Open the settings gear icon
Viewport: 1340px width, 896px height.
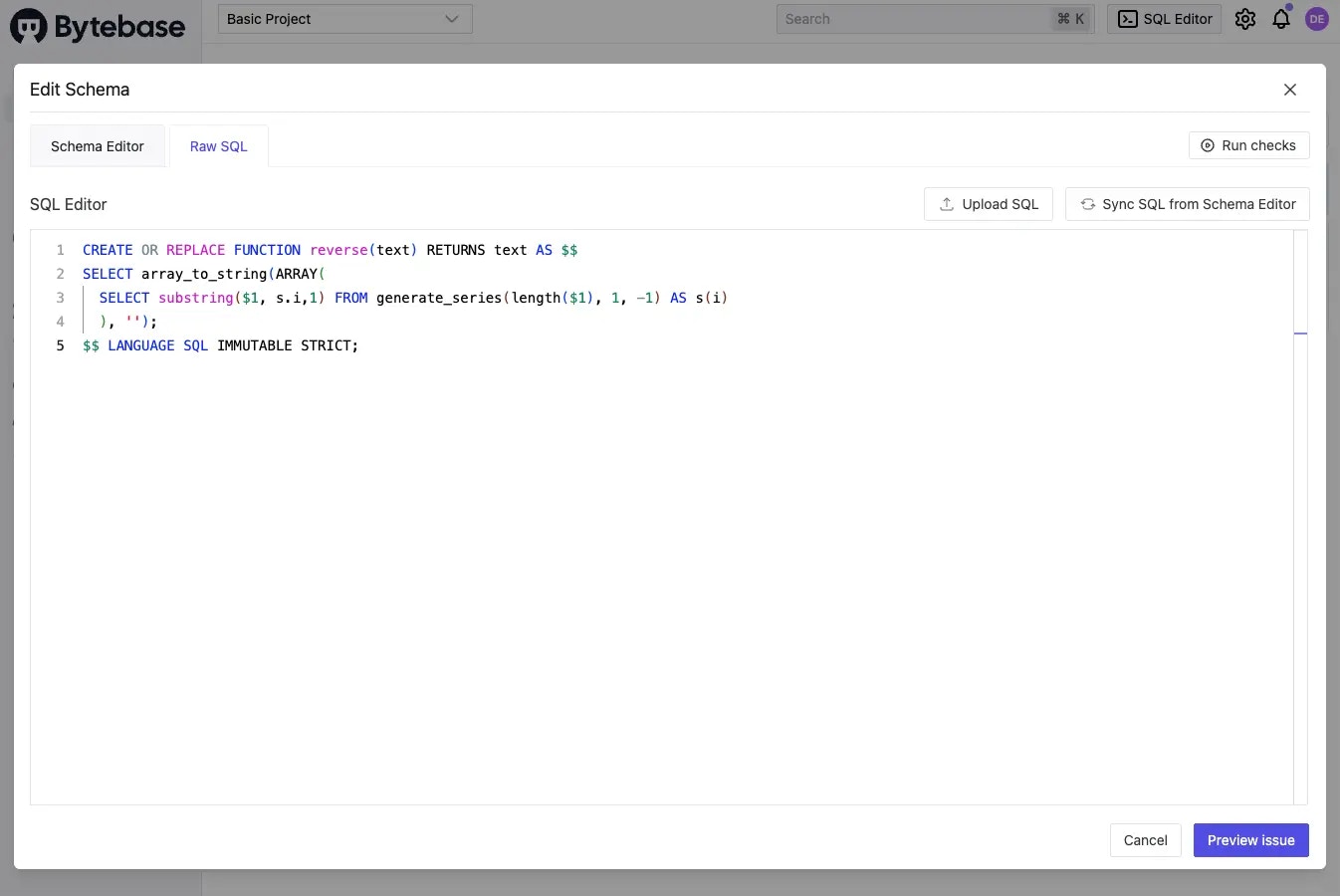point(1245,19)
